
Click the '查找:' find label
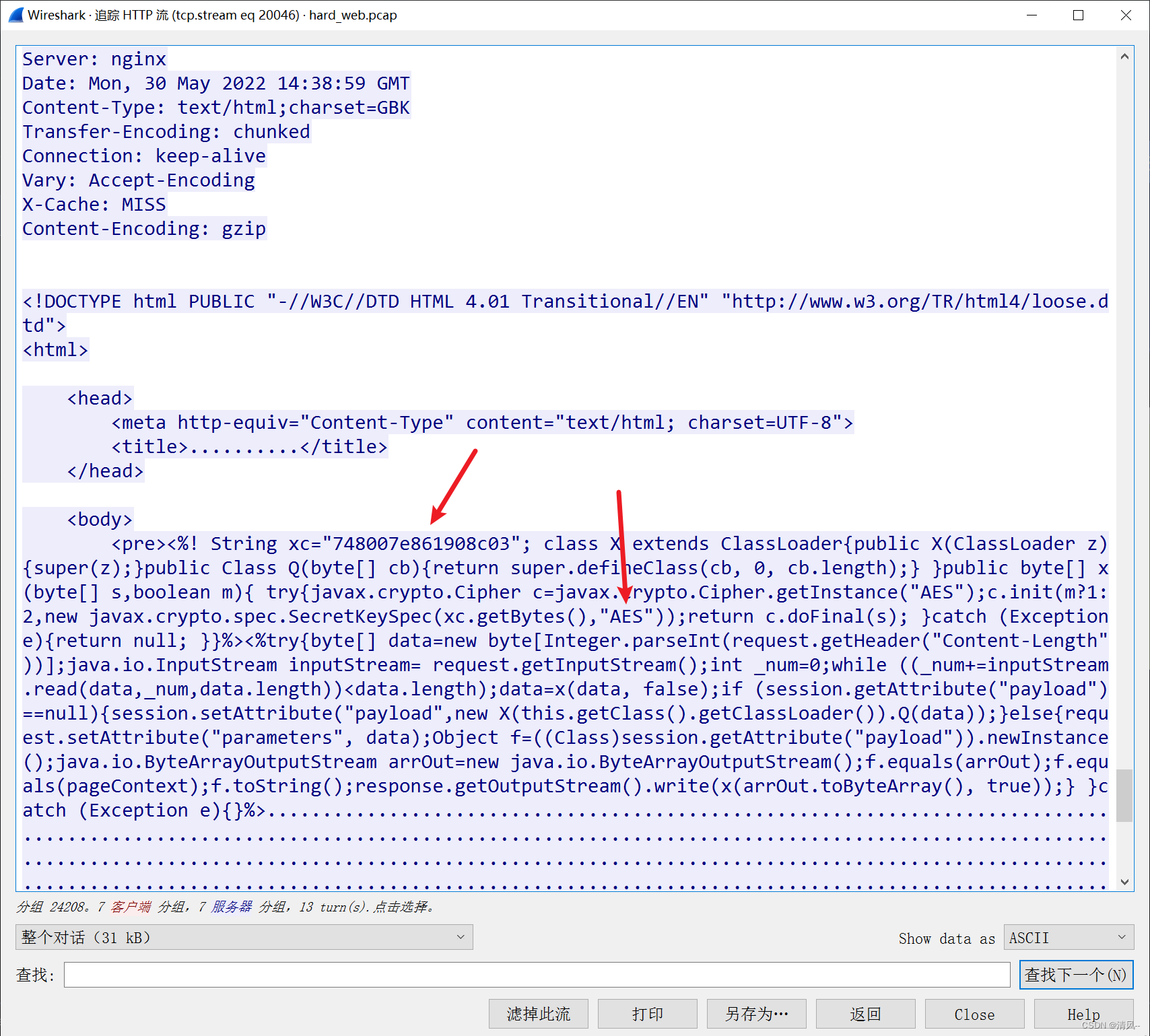point(35,975)
